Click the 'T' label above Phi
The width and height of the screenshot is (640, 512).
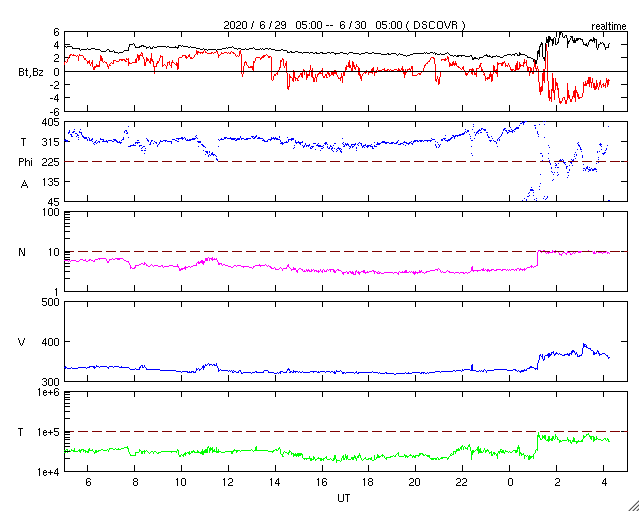pyautogui.click(x=23, y=142)
